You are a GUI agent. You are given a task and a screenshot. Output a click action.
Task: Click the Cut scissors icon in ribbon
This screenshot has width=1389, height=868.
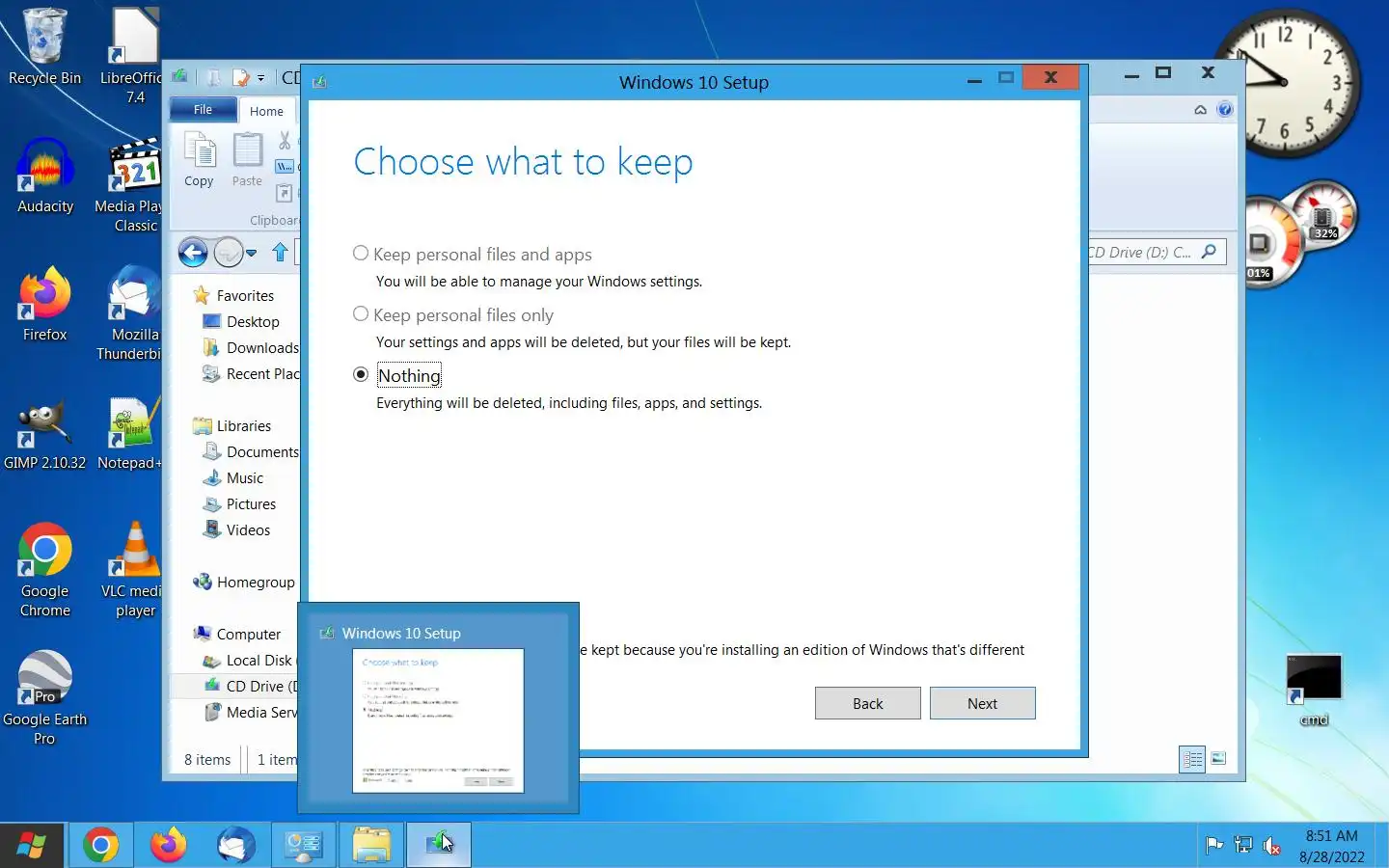[x=285, y=142]
